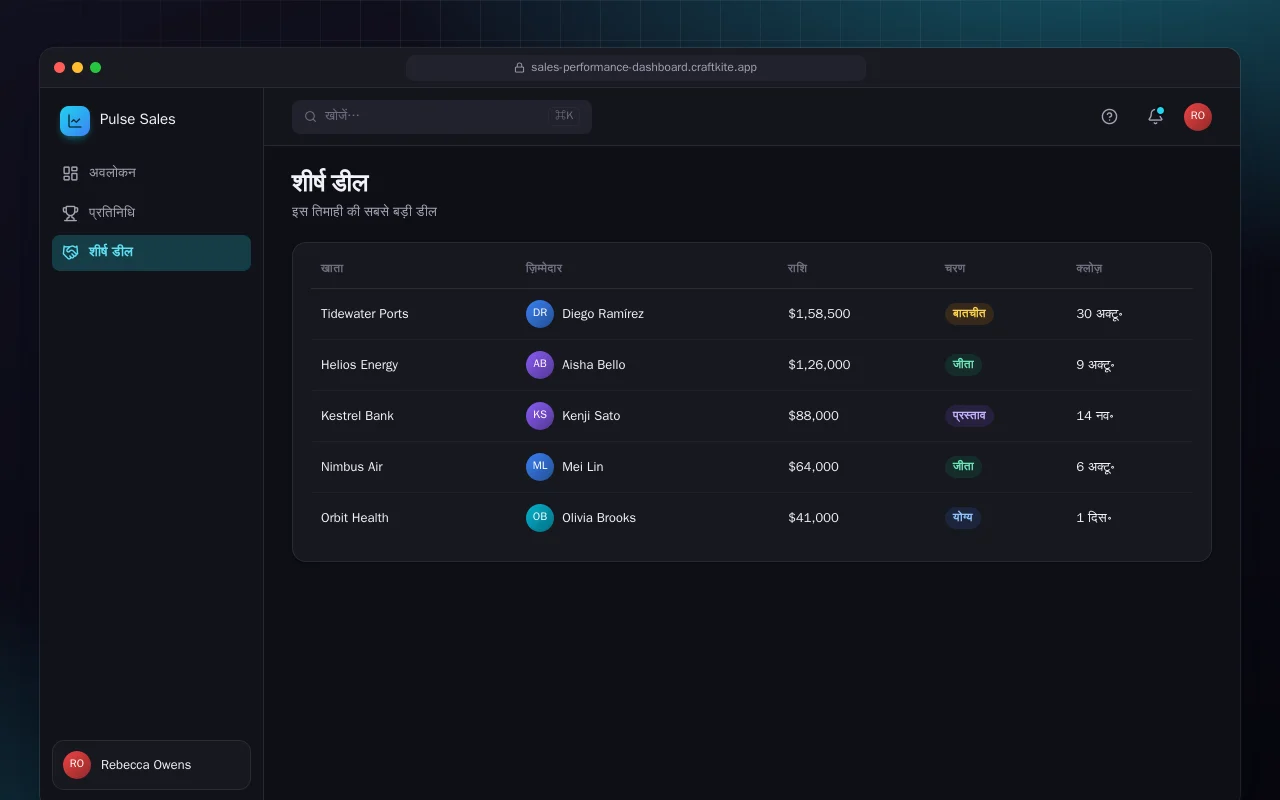Click the Kestrel Bank account name

point(357,416)
